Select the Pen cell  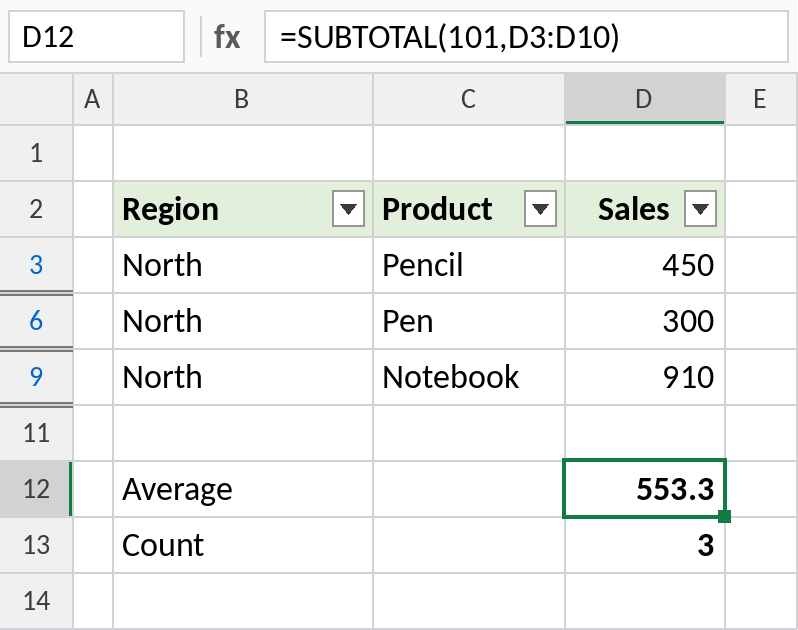pos(469,321)
